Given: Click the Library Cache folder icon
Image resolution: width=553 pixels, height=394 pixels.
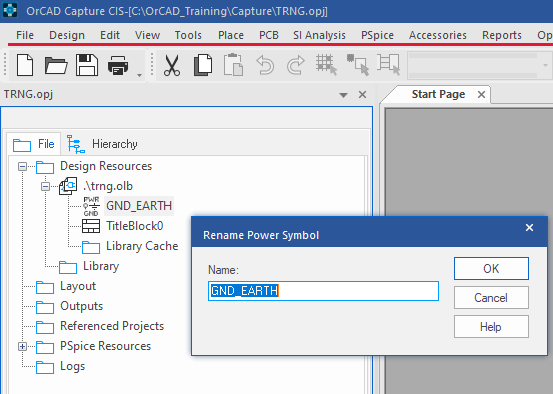Looking at the screenshot, I should [91, 247].
